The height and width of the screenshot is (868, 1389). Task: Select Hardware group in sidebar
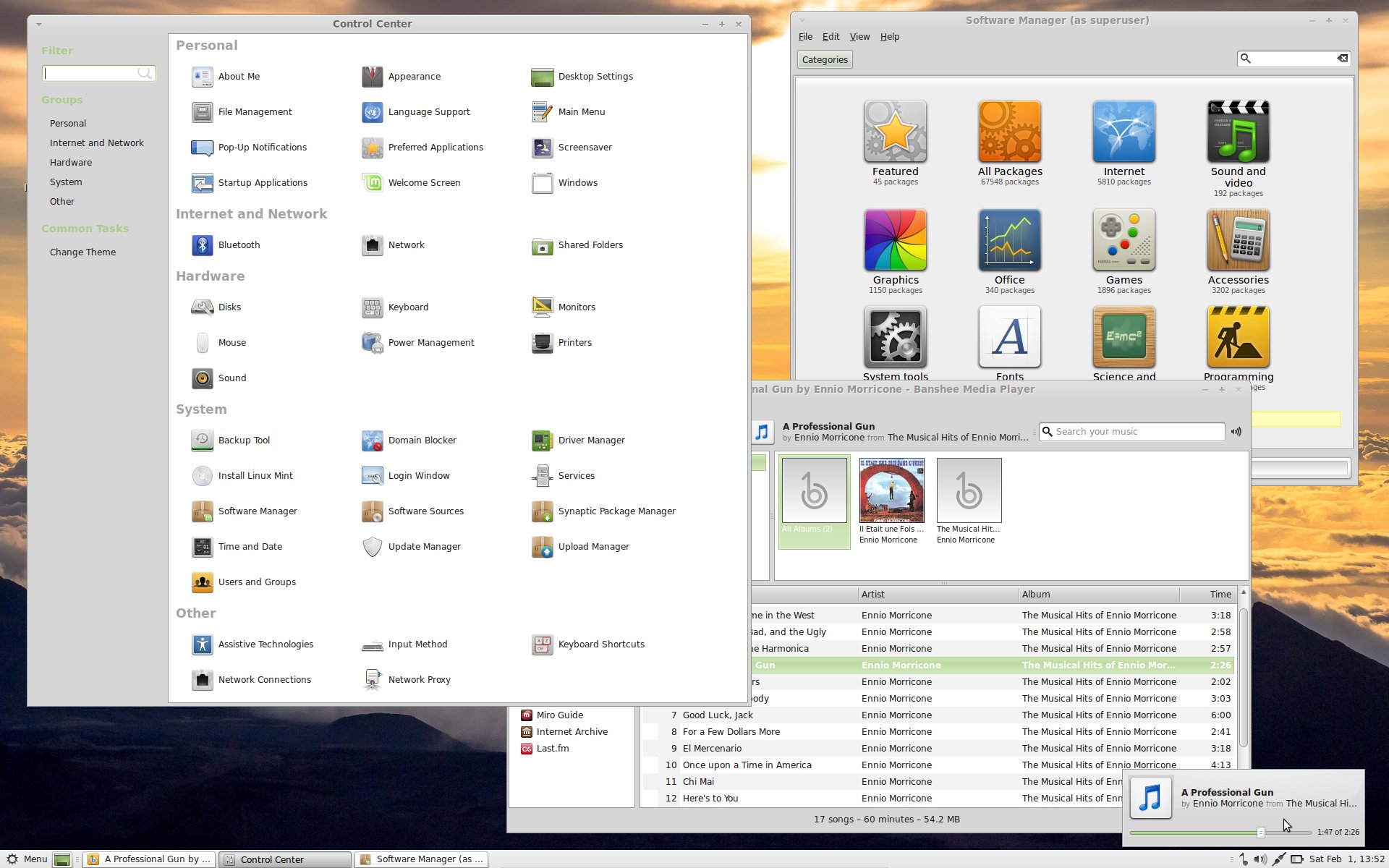tap(71, 163)
